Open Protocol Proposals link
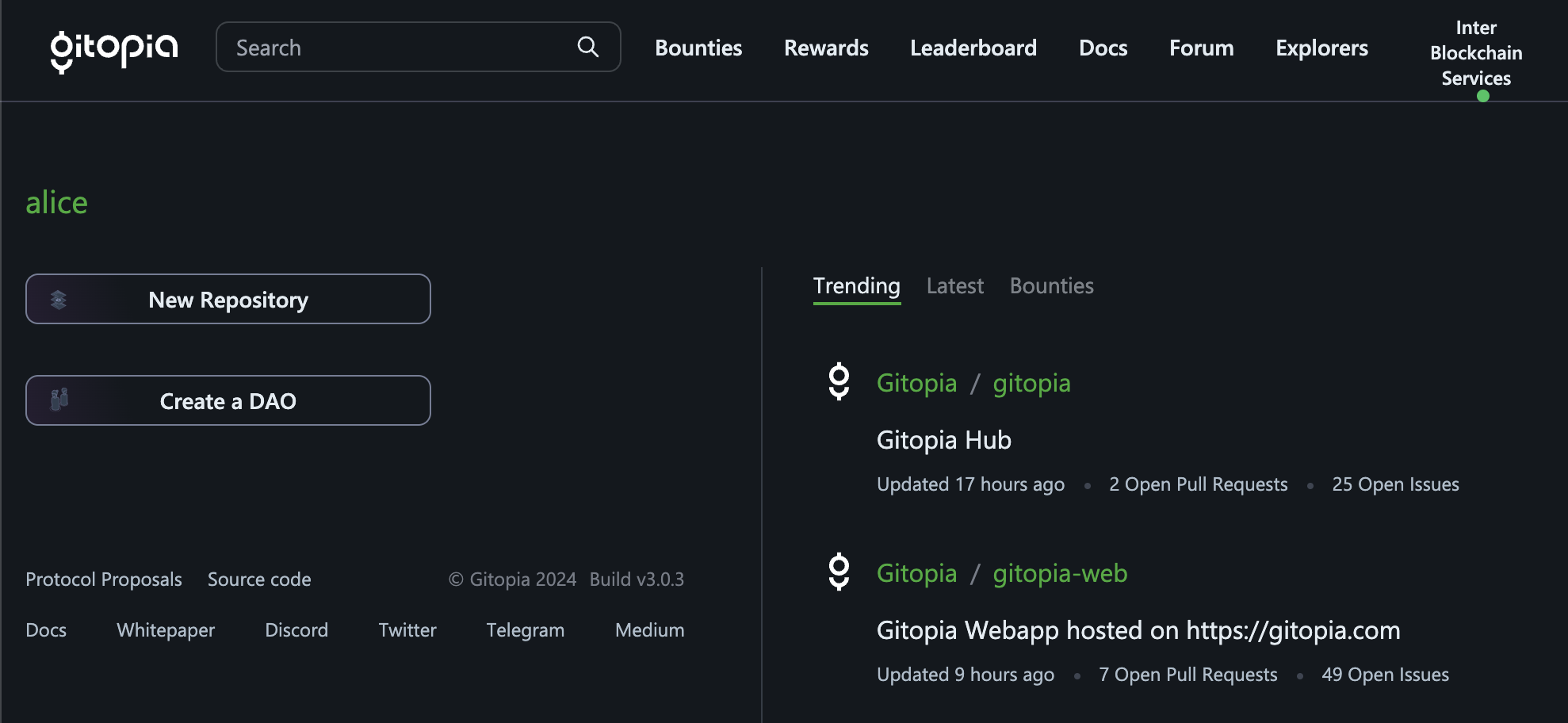The width and height of the screenshot is (1568, 723). pos(104,580)
